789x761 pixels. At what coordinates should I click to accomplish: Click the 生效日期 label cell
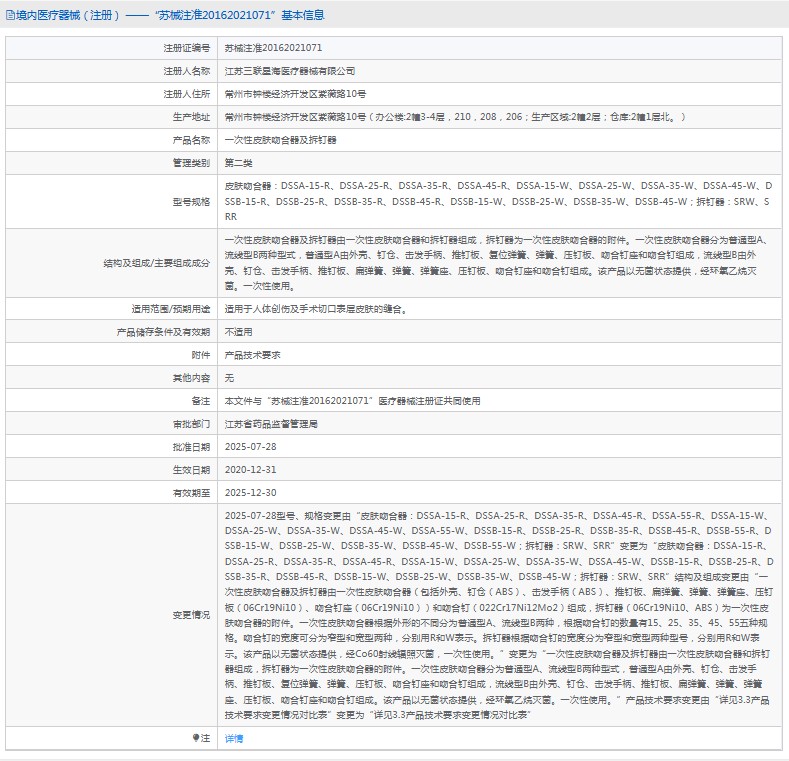(111, 470)
